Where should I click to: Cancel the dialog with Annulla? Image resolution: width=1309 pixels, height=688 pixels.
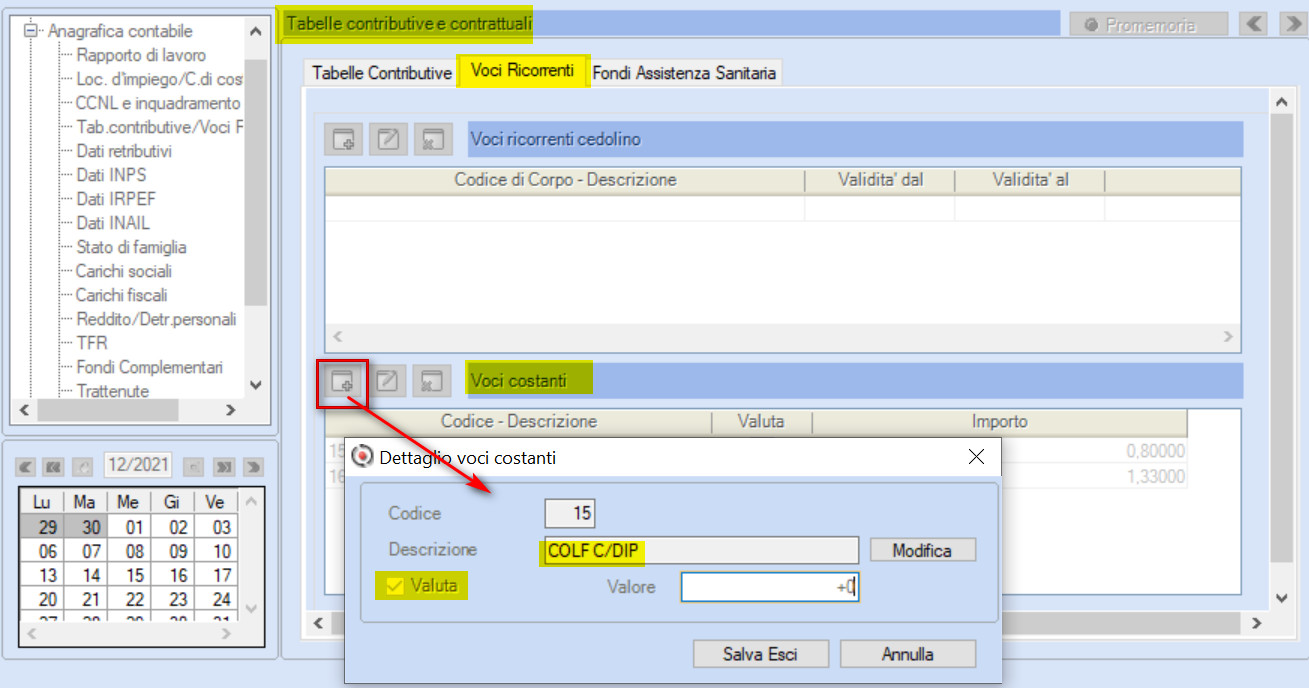[x=908, y=654]
